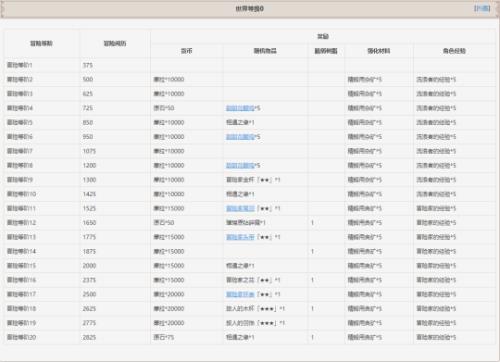Click the 1300 experience value
Viewport: 500px width, 362px height.
89,180
